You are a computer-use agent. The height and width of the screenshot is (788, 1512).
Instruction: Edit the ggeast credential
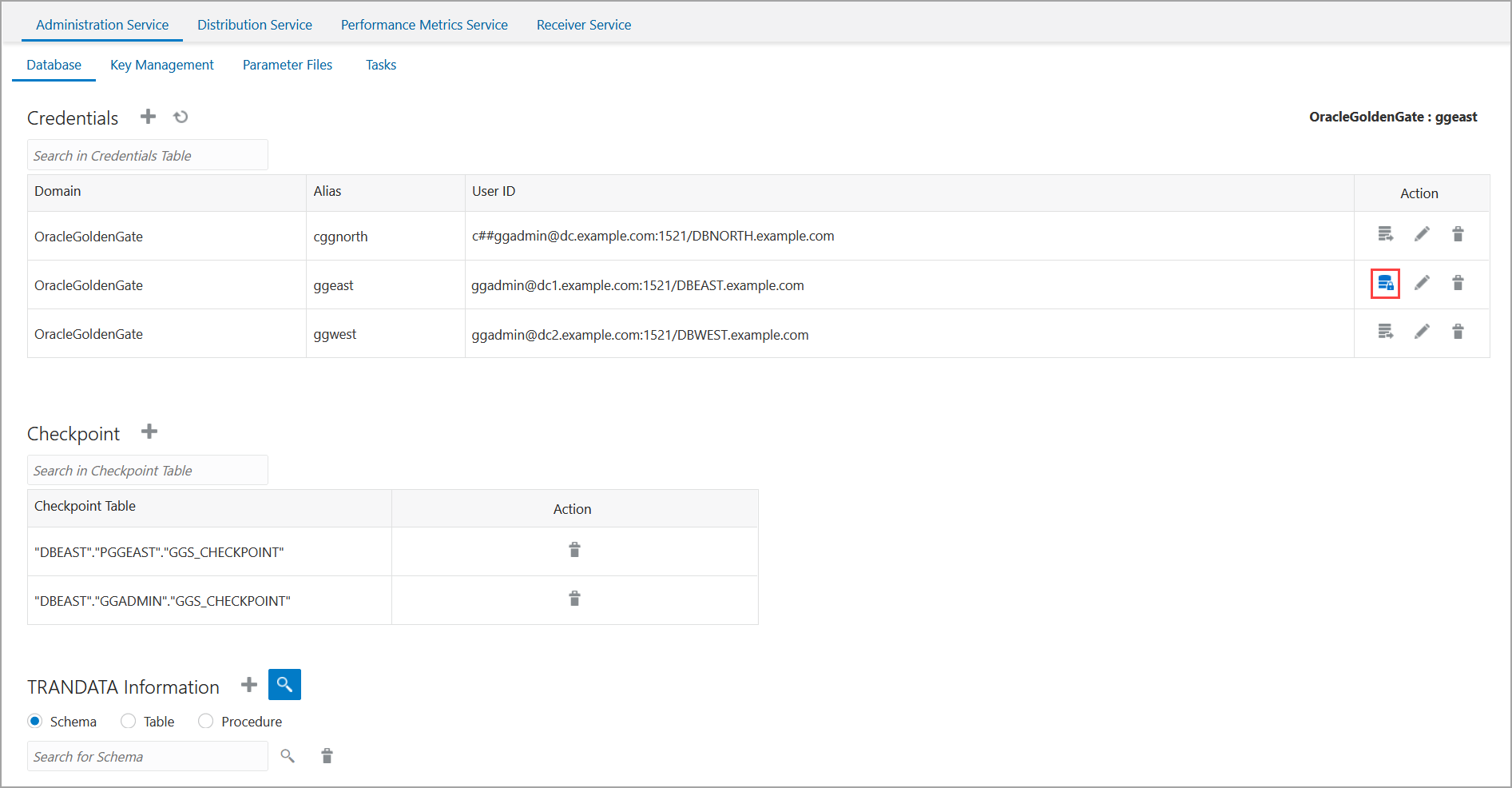1422,283
